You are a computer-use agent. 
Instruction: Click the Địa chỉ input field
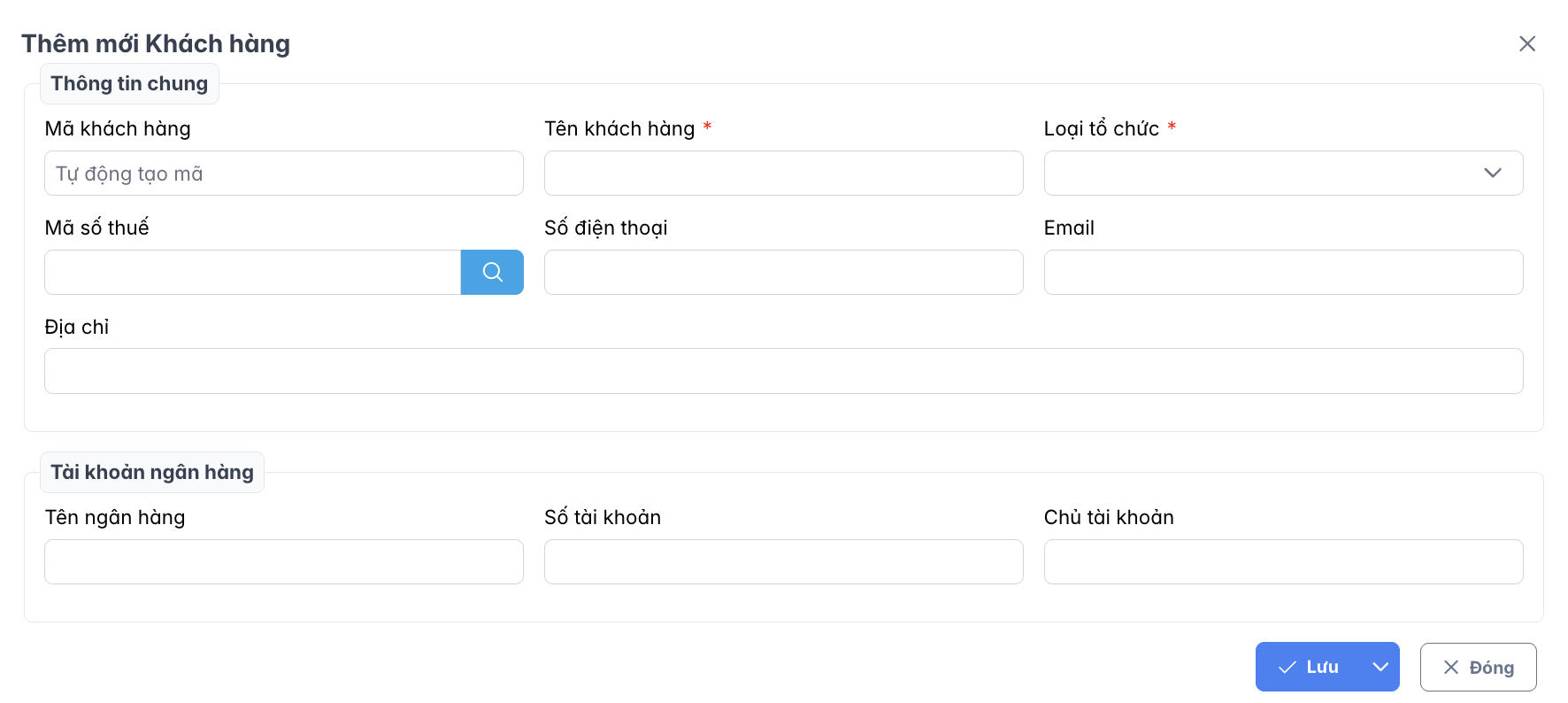click(x=783, y=370)
